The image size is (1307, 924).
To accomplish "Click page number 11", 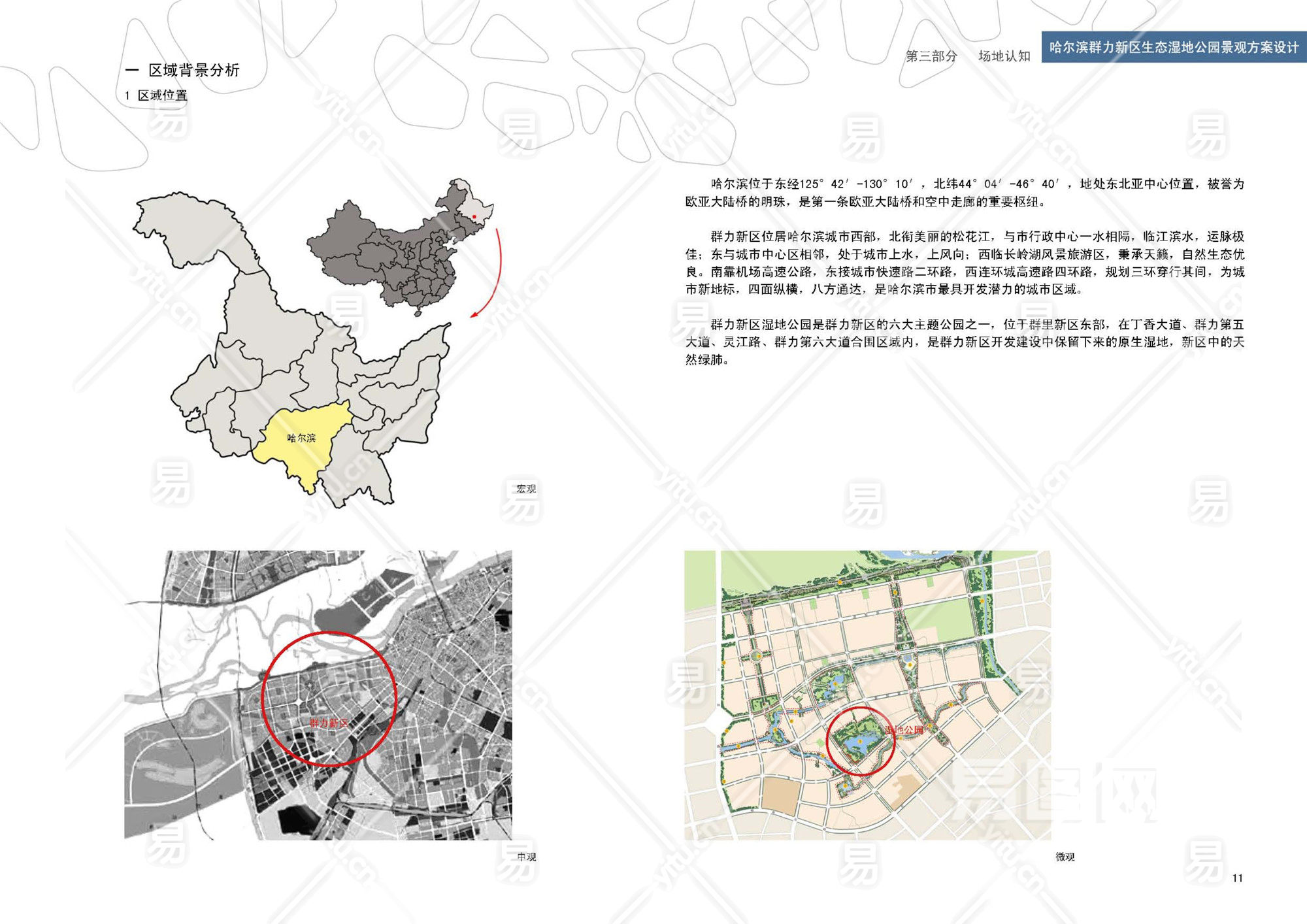I will coord(1237,878).
